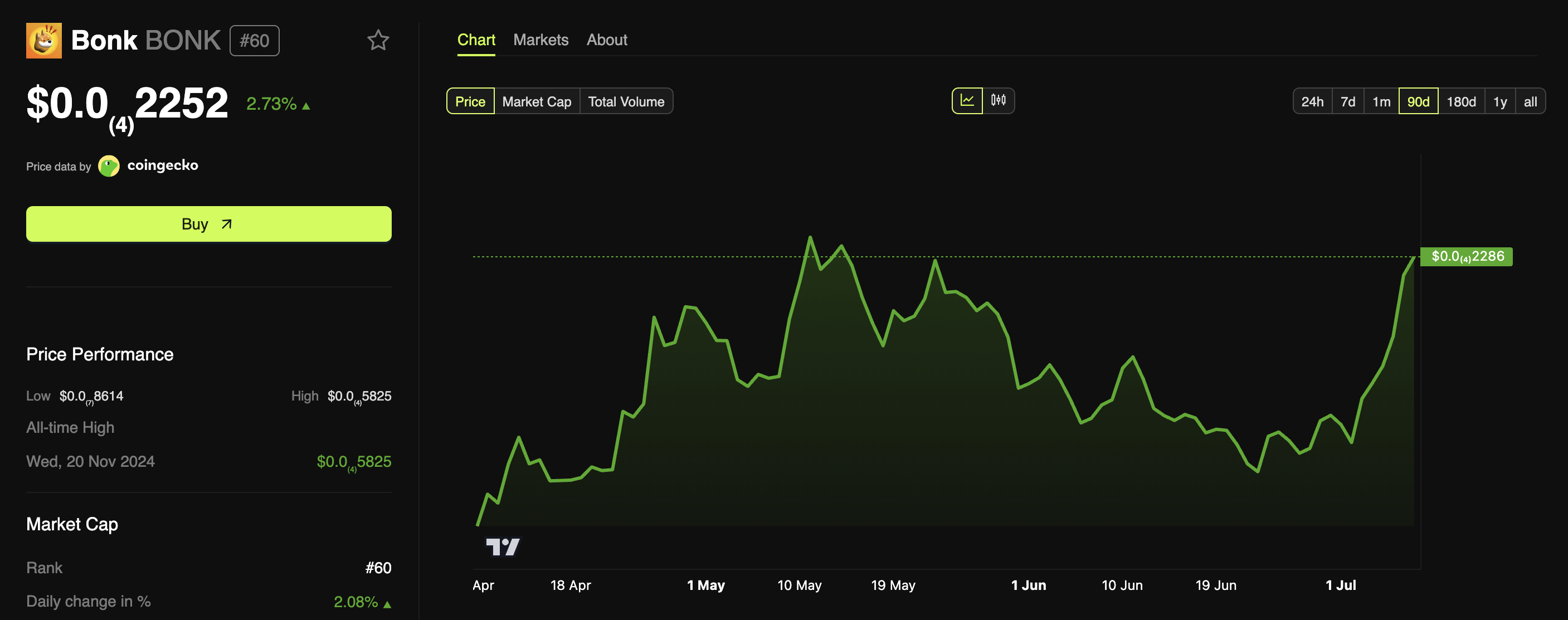Click the Buy arrow icon
Viewport: 1568px width, 620px height.
(x=226, y=224)
